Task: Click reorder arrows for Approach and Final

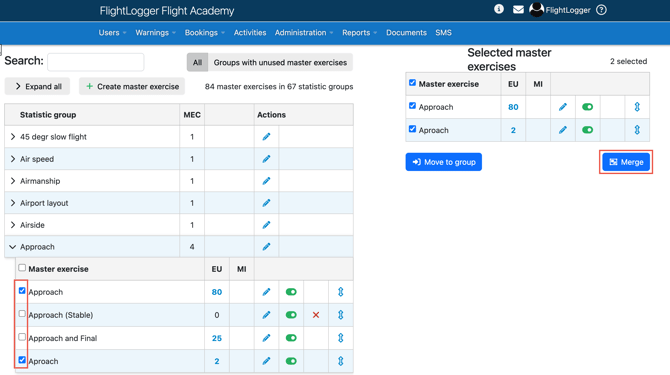Action: (x=341, y=338)
